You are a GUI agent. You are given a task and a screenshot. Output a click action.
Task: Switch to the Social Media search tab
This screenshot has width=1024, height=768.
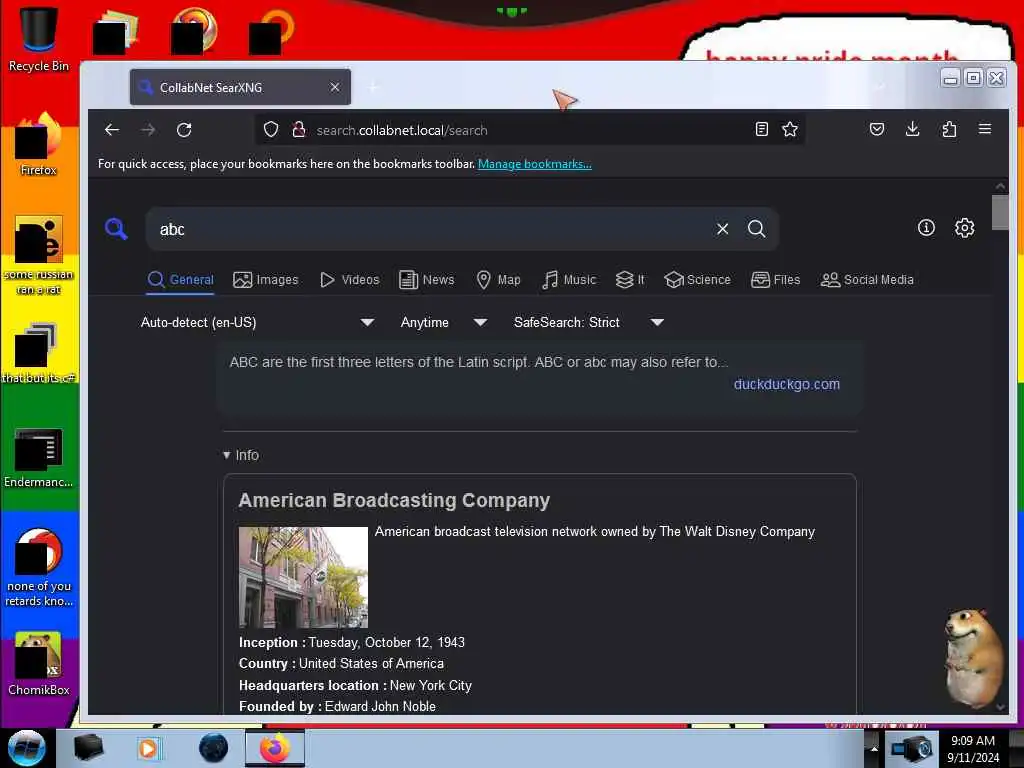click(867, 280)
